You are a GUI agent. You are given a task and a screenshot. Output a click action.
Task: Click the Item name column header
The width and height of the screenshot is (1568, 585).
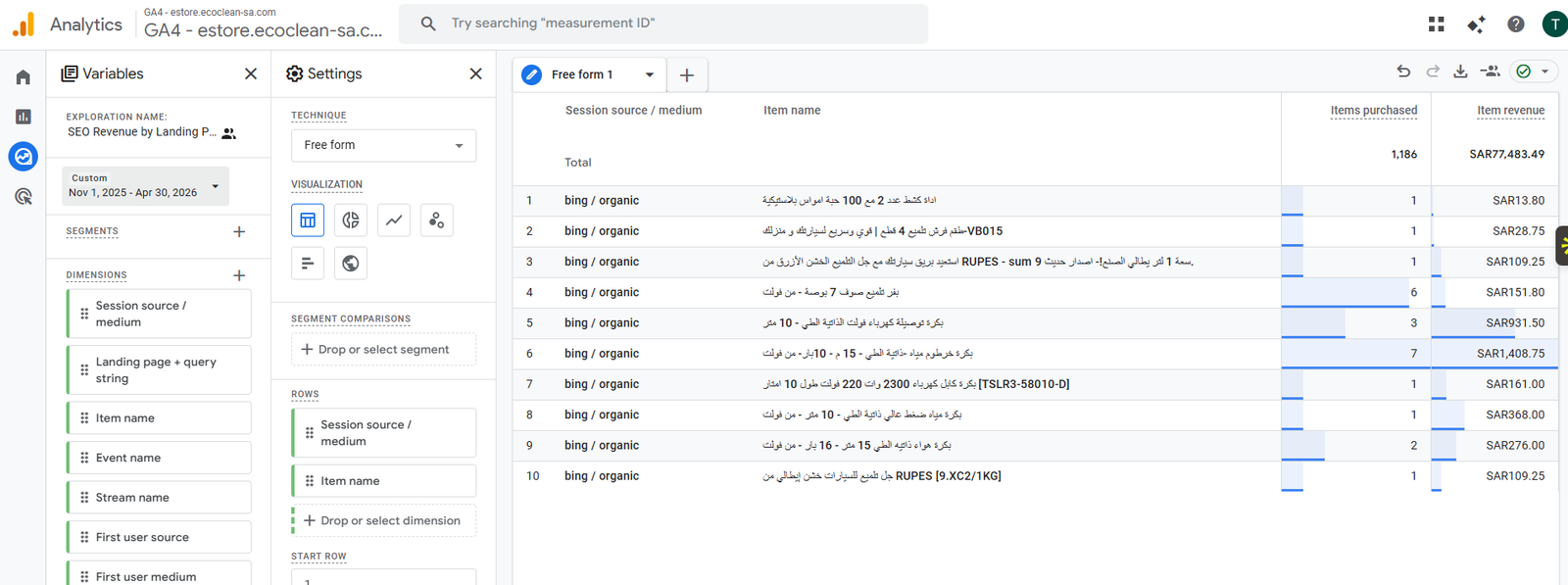[792, 110]
